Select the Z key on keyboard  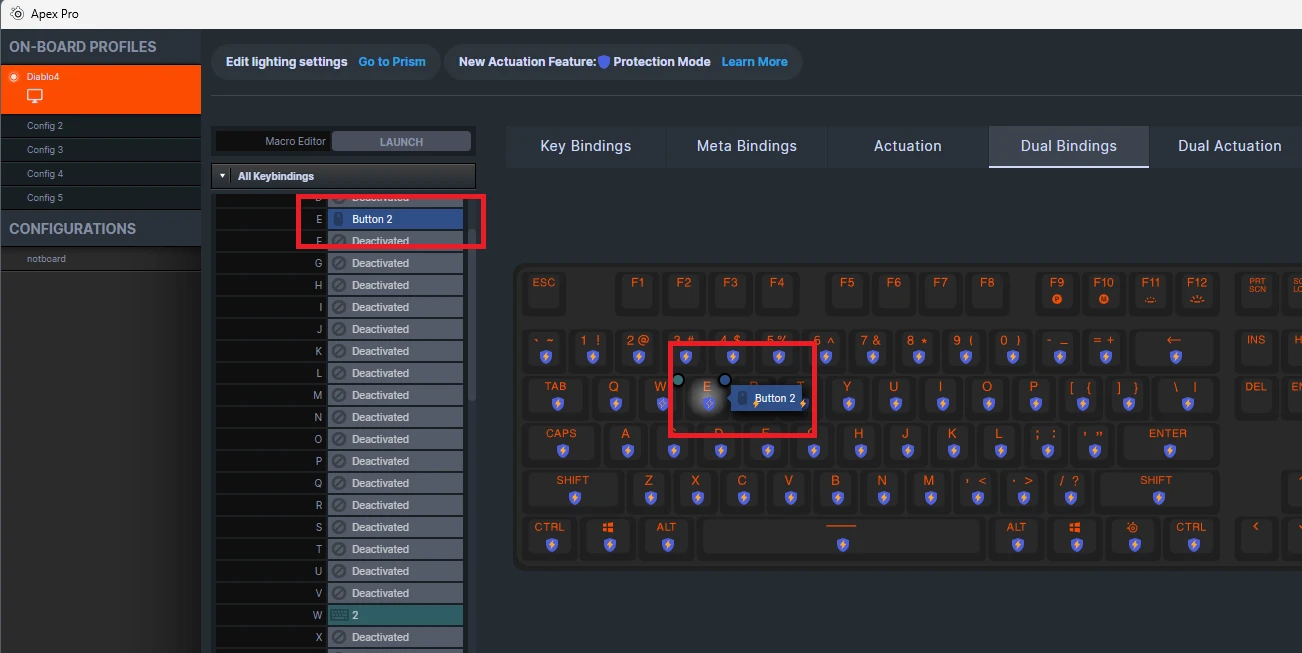[x=649, y=490]
